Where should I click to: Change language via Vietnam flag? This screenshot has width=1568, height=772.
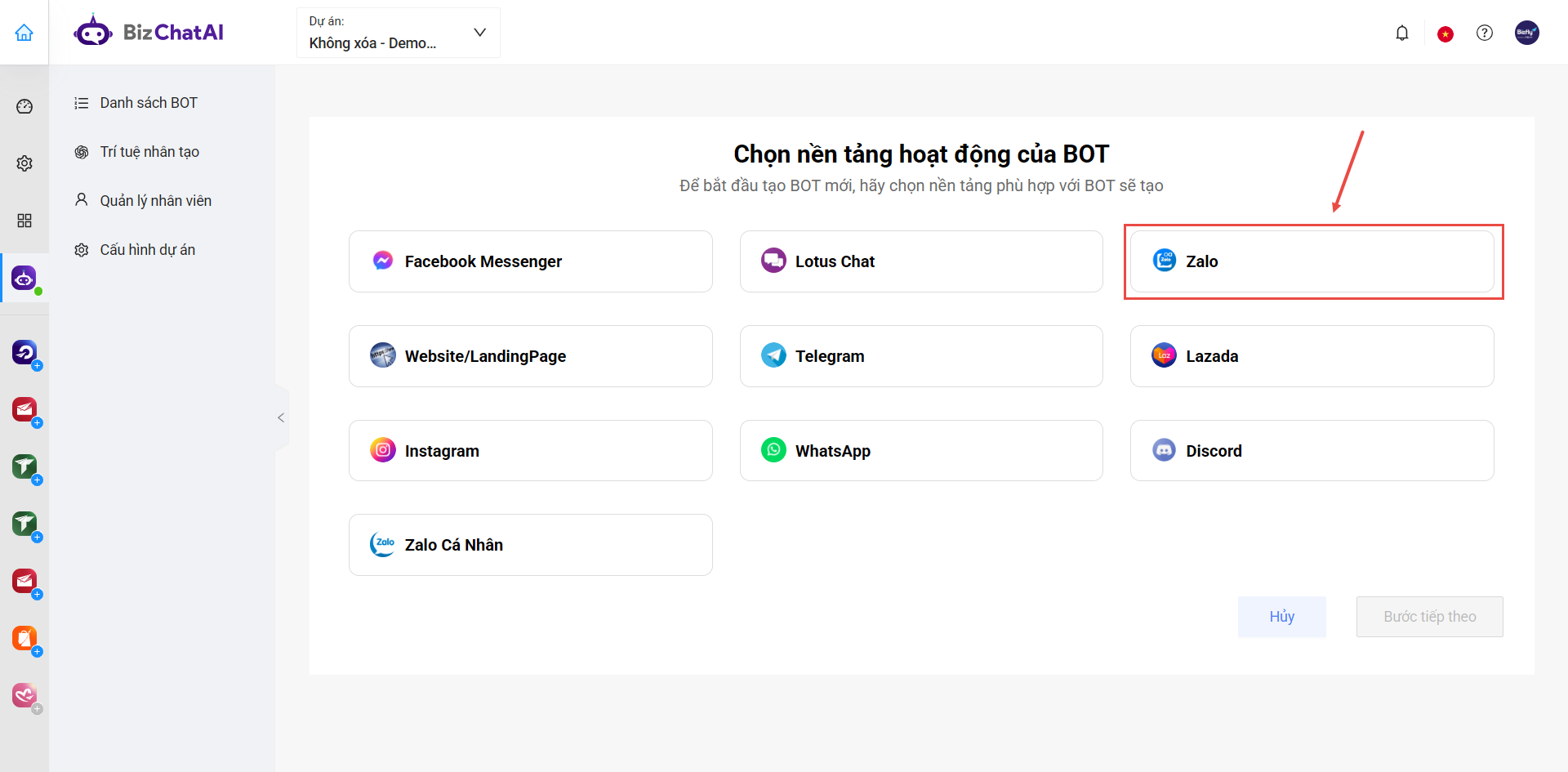(x=1445, y=33)
